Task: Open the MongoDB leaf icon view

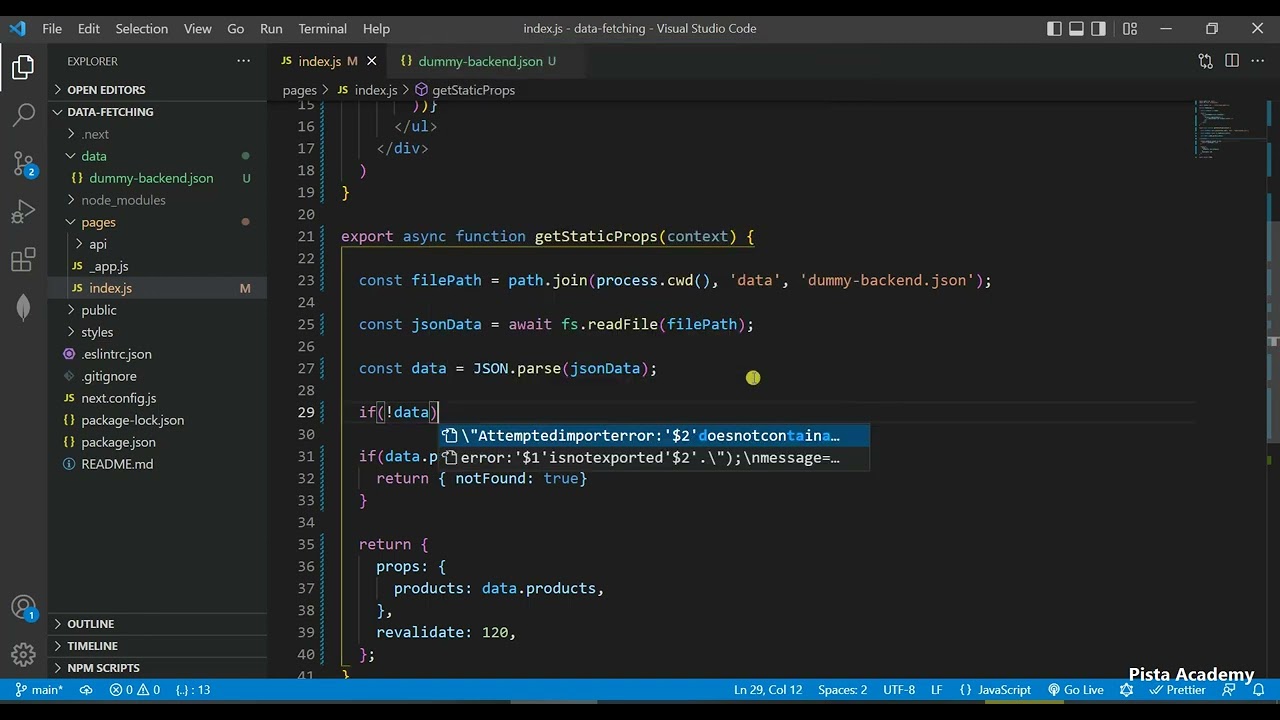Action: click(23, 308)
